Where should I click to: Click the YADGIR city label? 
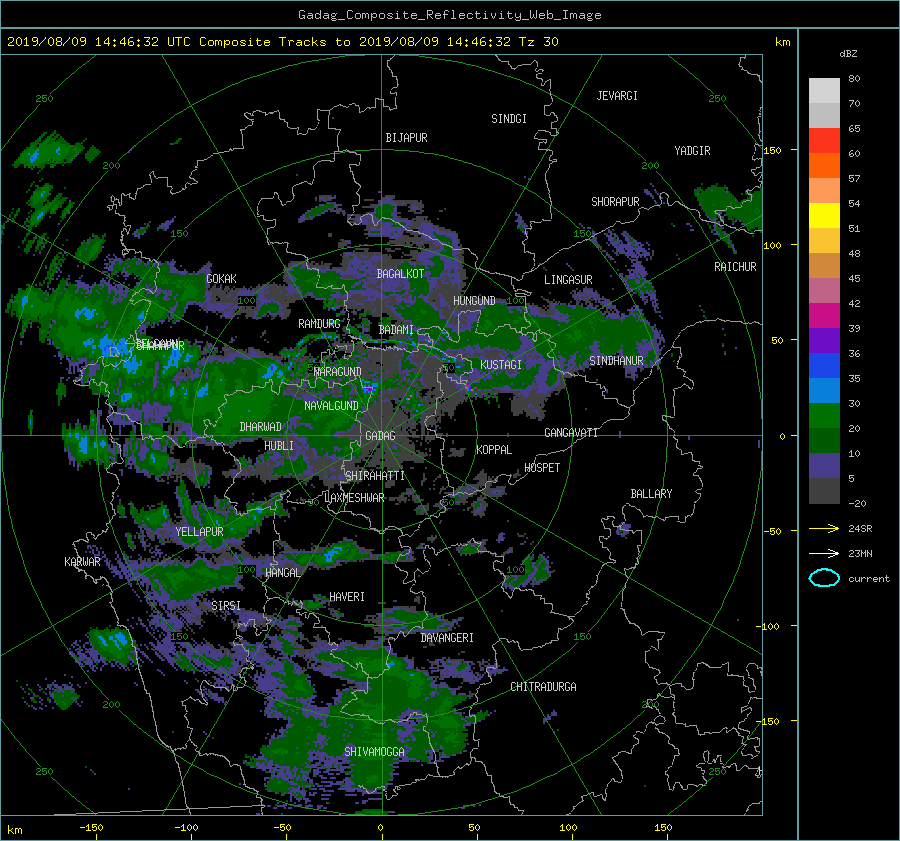coord(692,151)
